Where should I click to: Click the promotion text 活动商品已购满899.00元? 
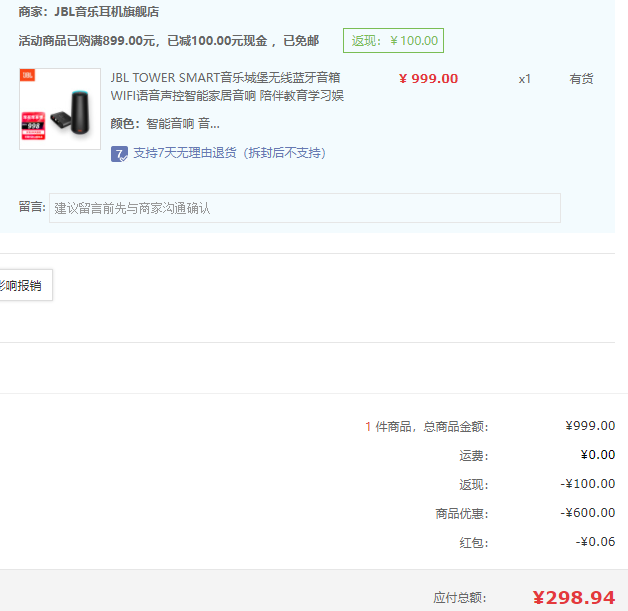[x=87, y=41]
